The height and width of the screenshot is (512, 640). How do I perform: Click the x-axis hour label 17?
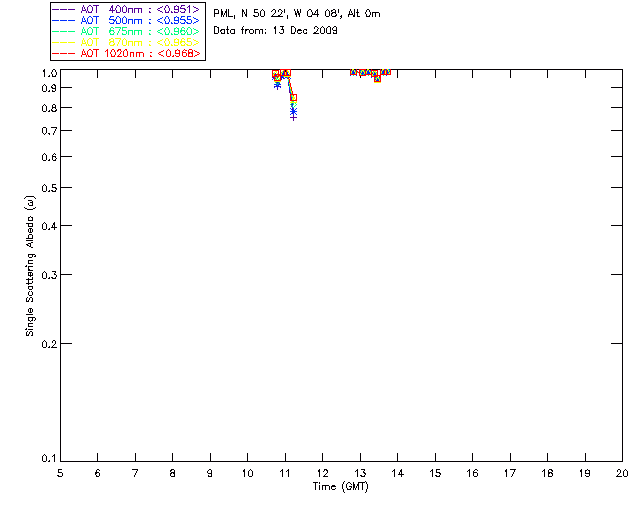pos(510,473)
